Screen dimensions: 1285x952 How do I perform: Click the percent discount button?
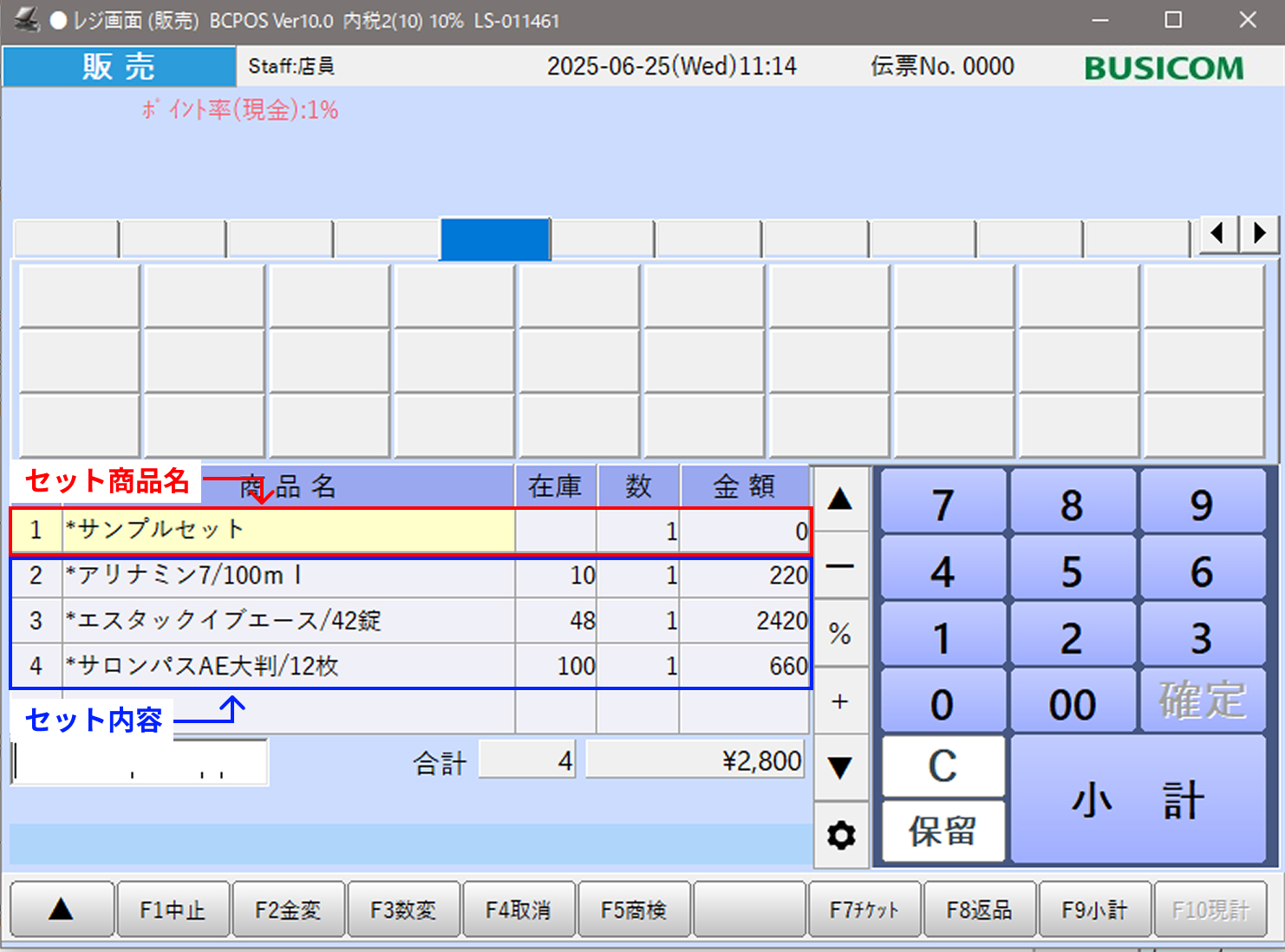click(840, 634)
